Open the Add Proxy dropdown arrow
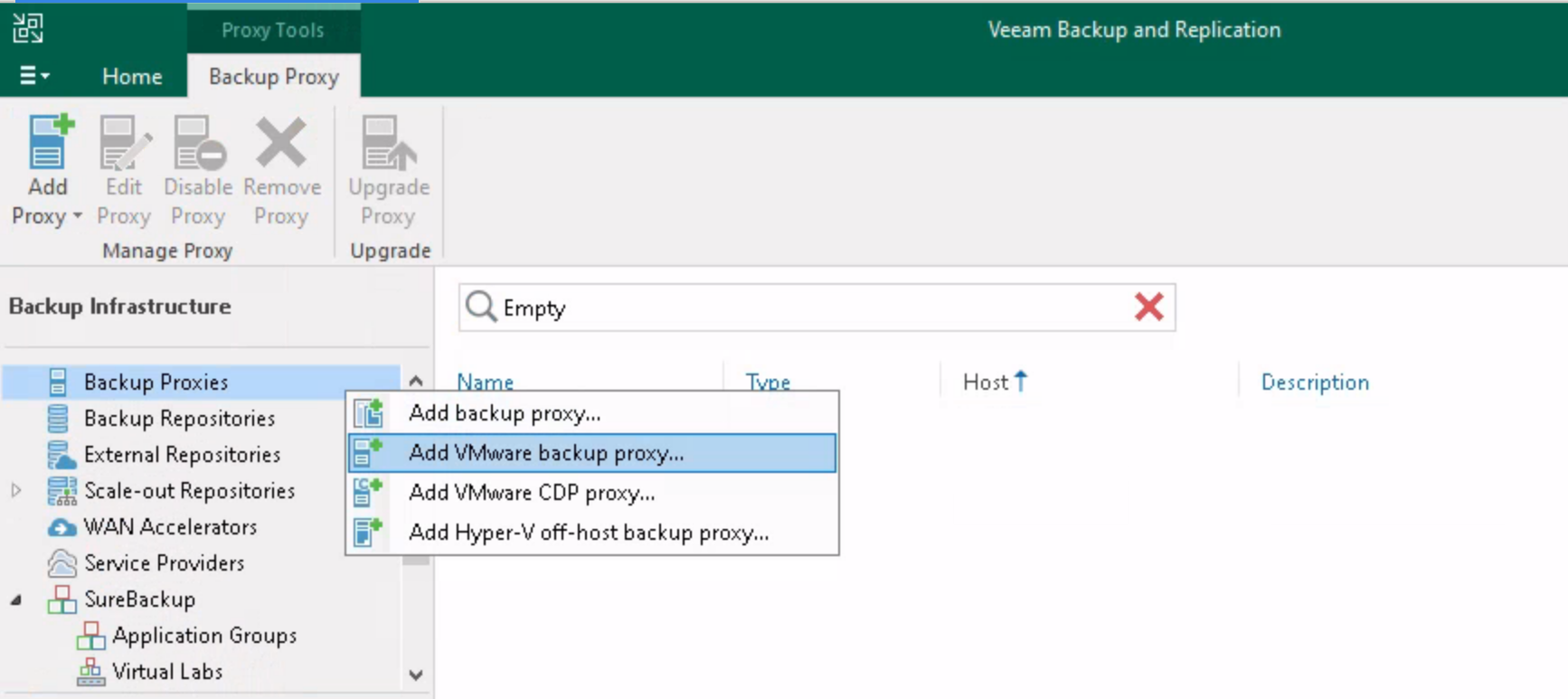1568x699 pixels. pyautogui.click(x=78, y=216)
